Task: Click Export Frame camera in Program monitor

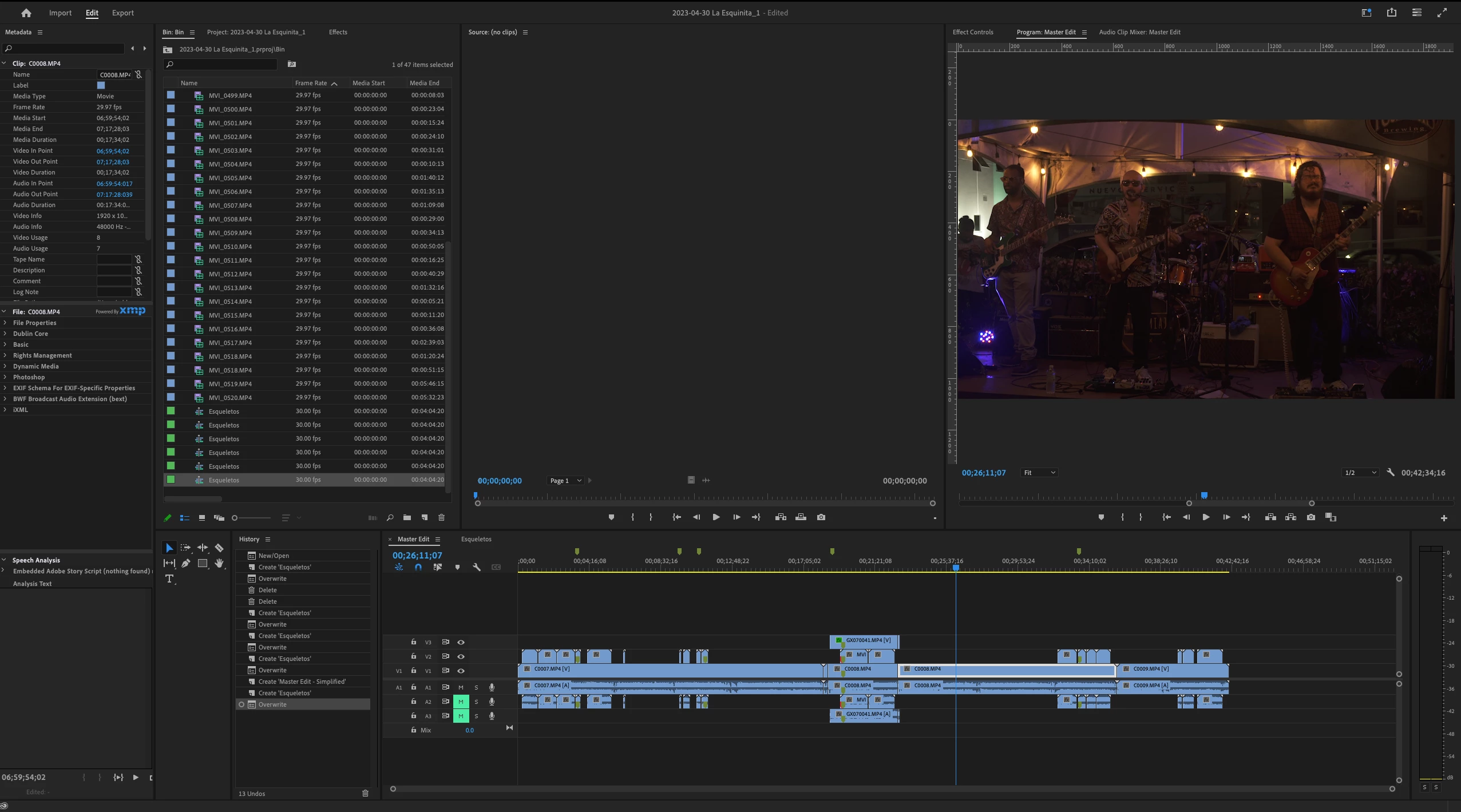Action: 1311,517
